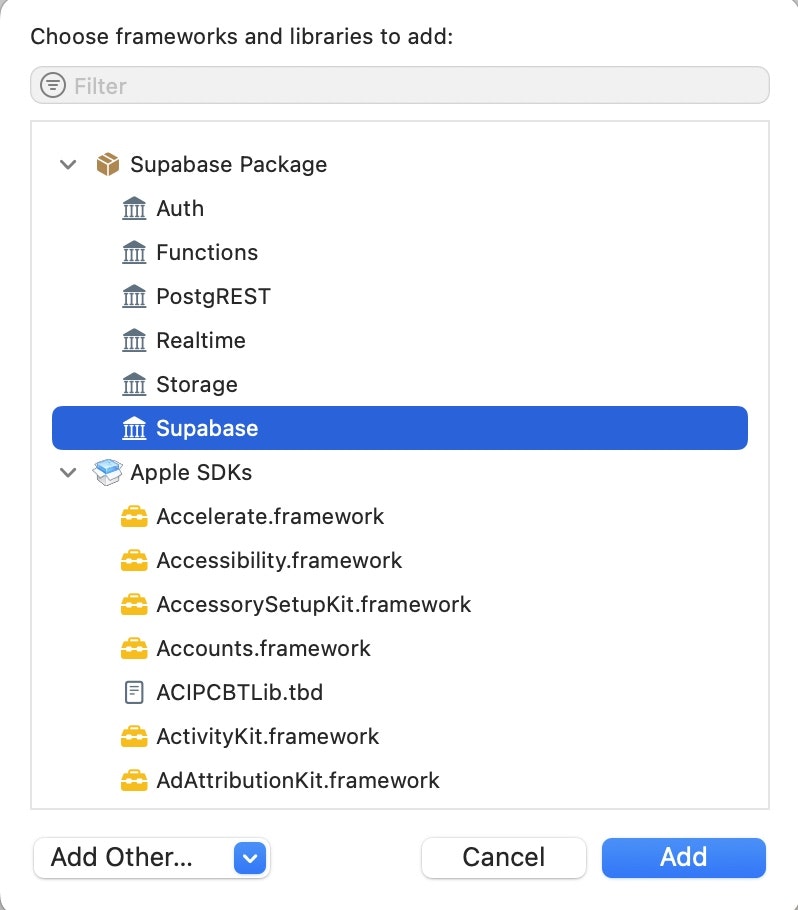Click the AdAttributionKit.framework toolbox icon

click(x=133, y=780)
